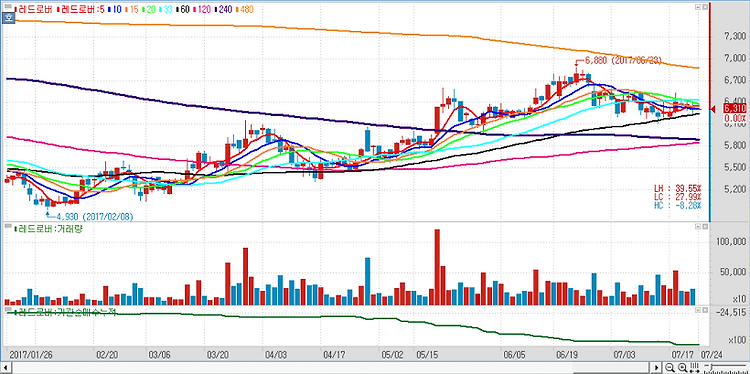This screenshot has width=750, height=374.
Task: Select the orange 480 moving average legend
Action: pos(244,9)
